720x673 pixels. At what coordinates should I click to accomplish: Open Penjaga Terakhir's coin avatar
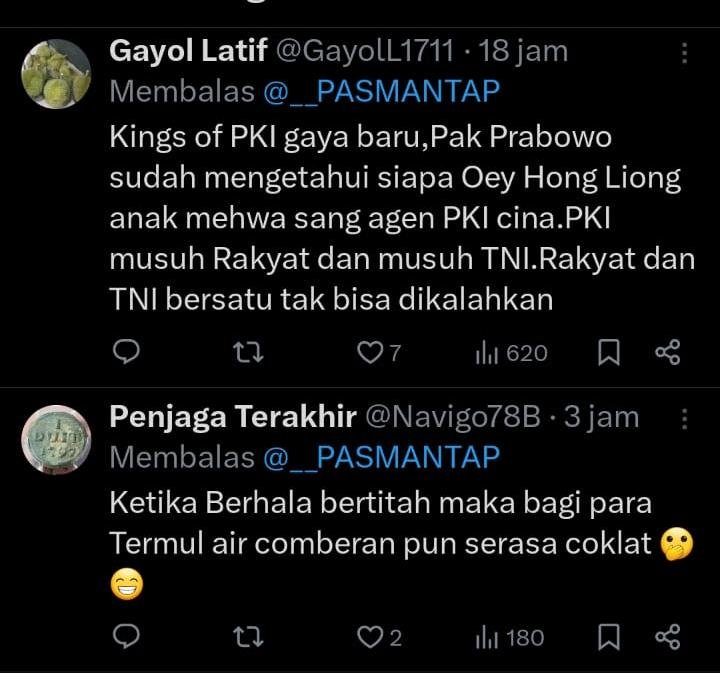[56, 439]
